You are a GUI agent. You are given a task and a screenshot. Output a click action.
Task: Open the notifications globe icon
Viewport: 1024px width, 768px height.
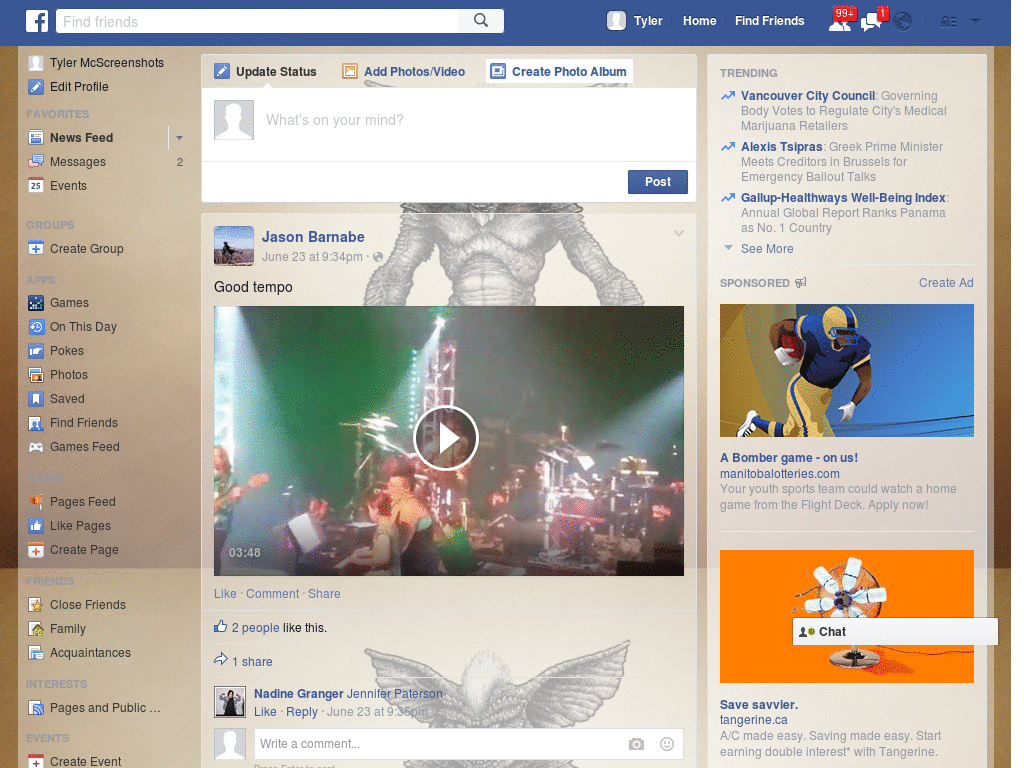[901, 20]
